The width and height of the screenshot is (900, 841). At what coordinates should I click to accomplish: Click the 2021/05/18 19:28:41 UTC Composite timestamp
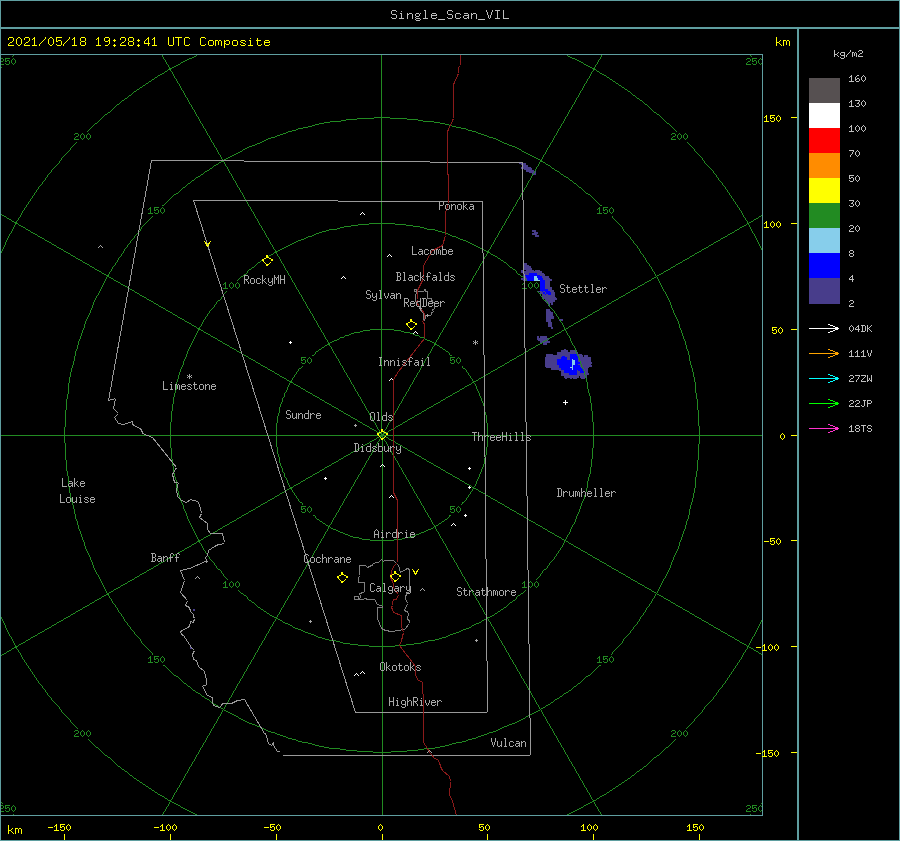138,42
